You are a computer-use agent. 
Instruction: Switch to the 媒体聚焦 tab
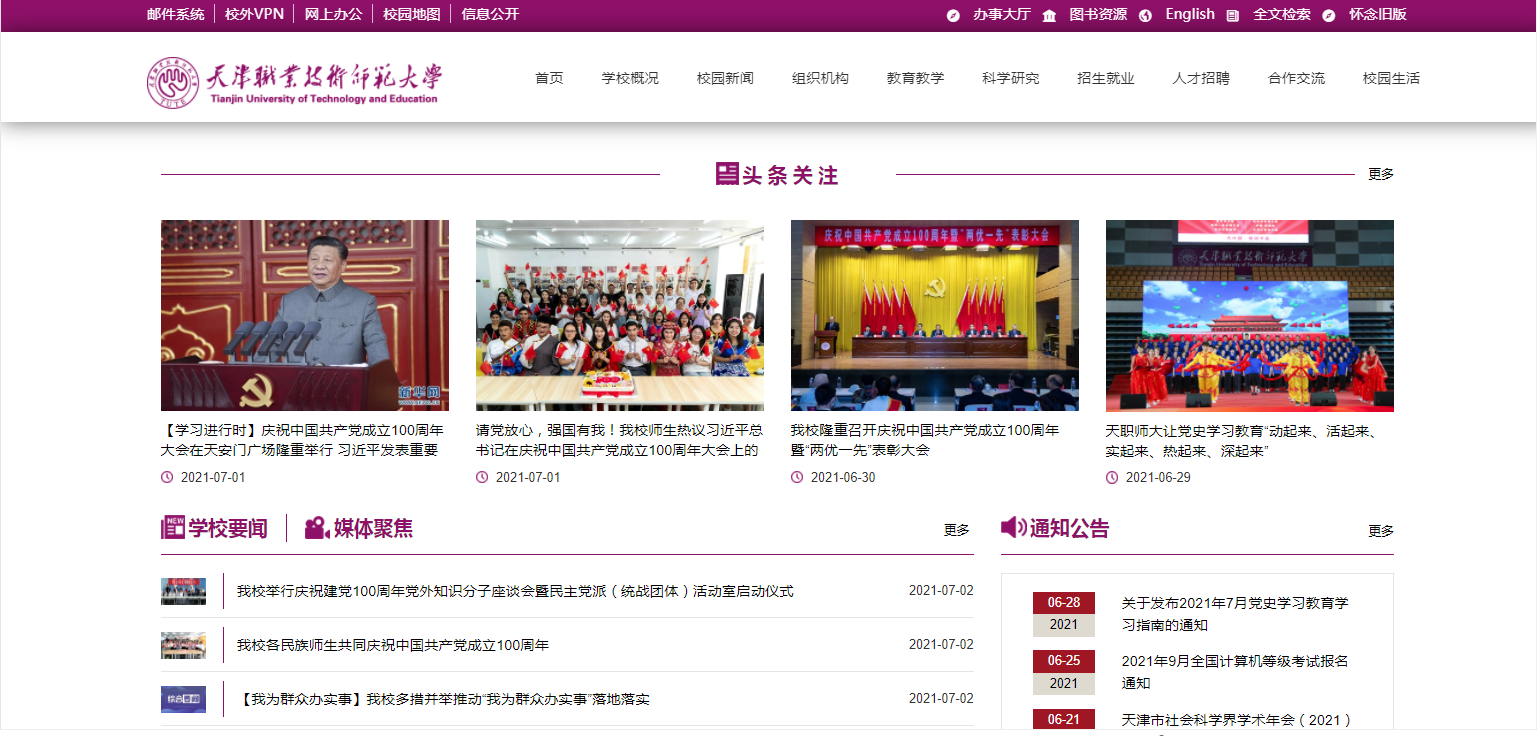point(372,528)
